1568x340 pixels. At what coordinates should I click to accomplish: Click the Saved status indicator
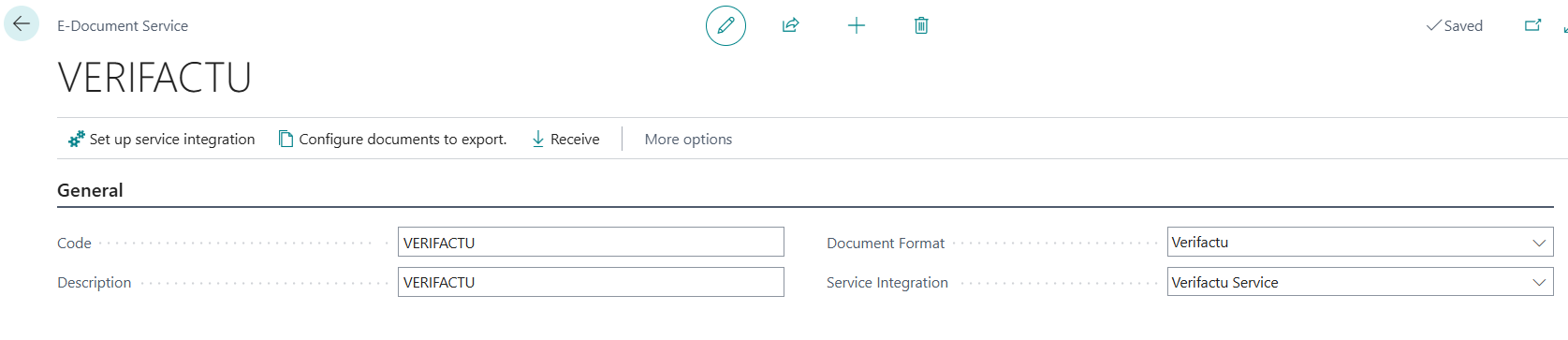pyautogui.click(x=1455, y=25)
